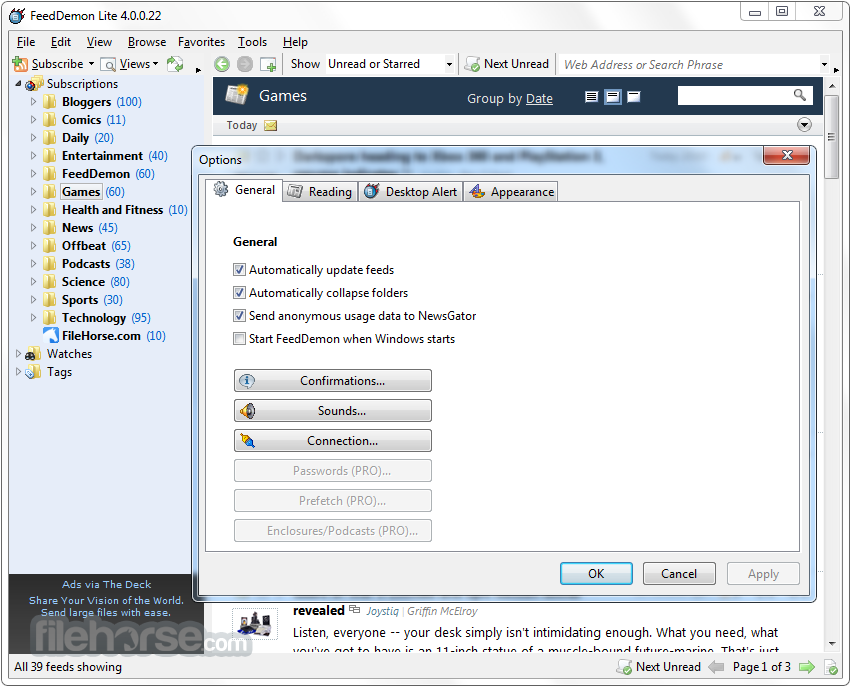Image resolution: width=851 pixels, height=687 pixels.
Task: Uncheck Automatically update feeds
Action: [x=239, y=269]
